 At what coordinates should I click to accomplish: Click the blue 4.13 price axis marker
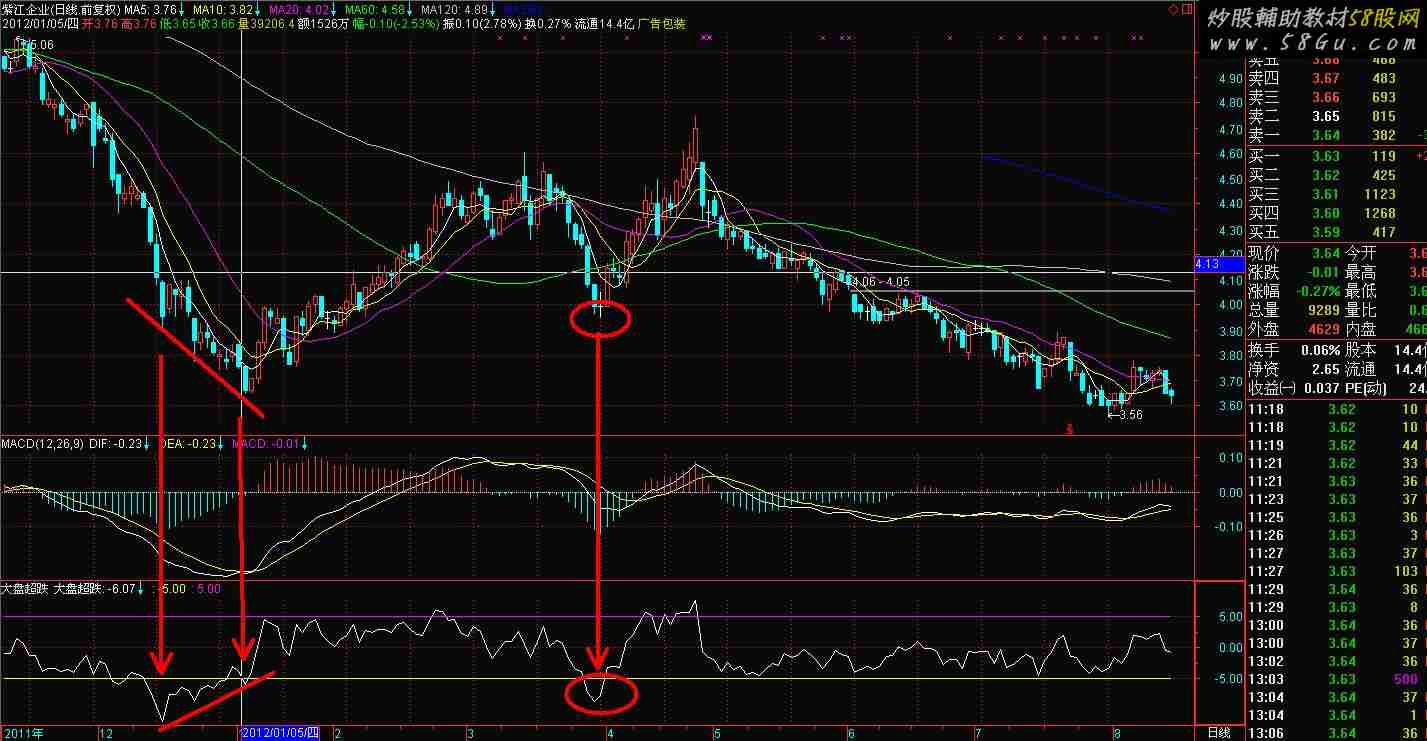[x=1209, y=264]
